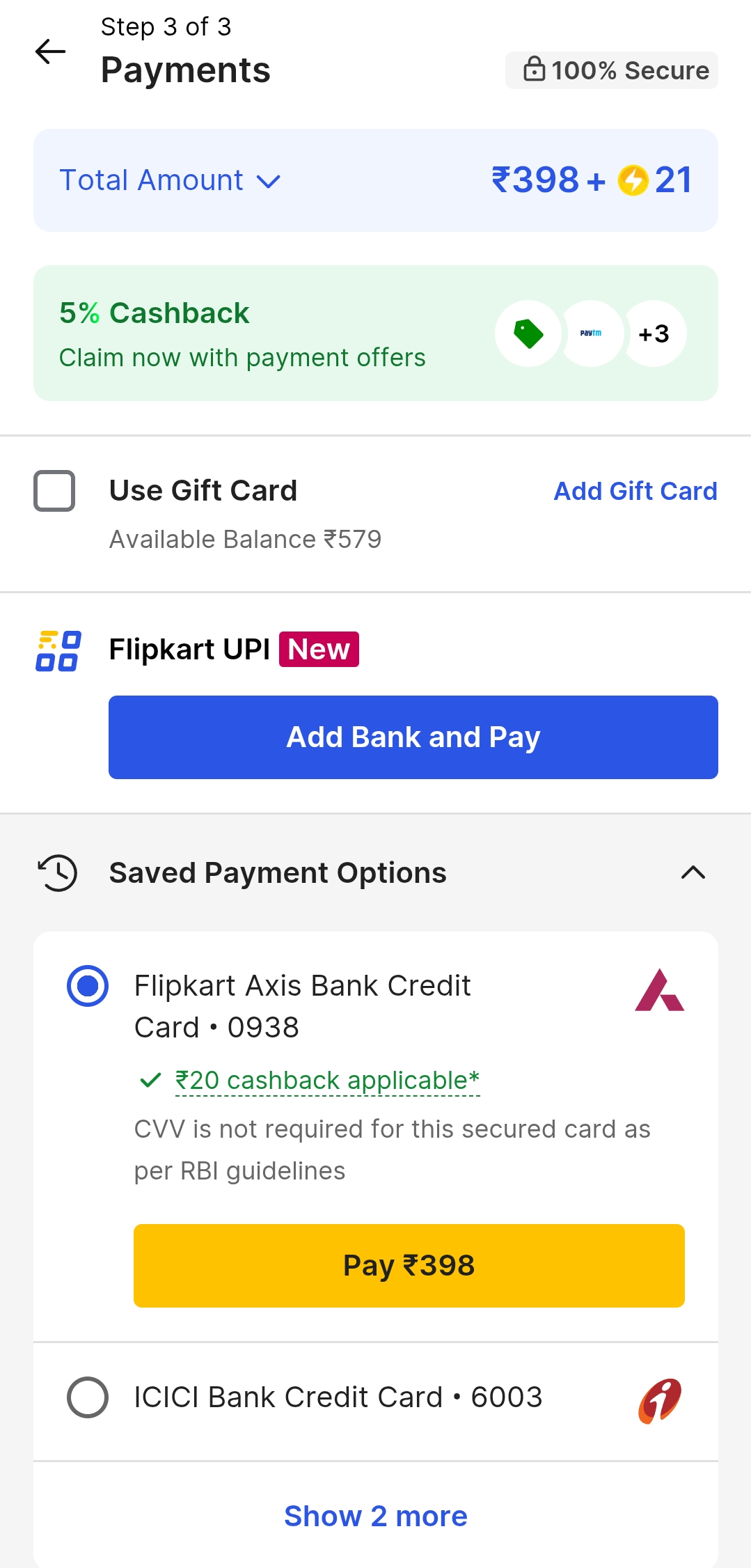Image resolution: width=751 pixels, height=1568 pixels.
Task: Tap the +3 more offers bubble
Action: coord(654,334)
